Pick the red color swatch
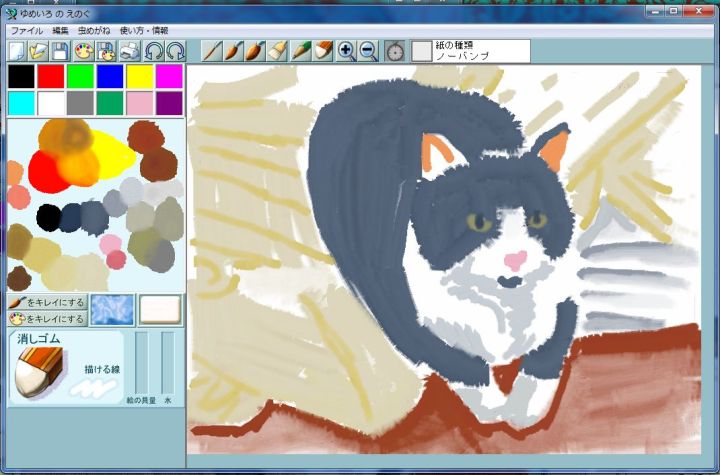 click(50, 76)
